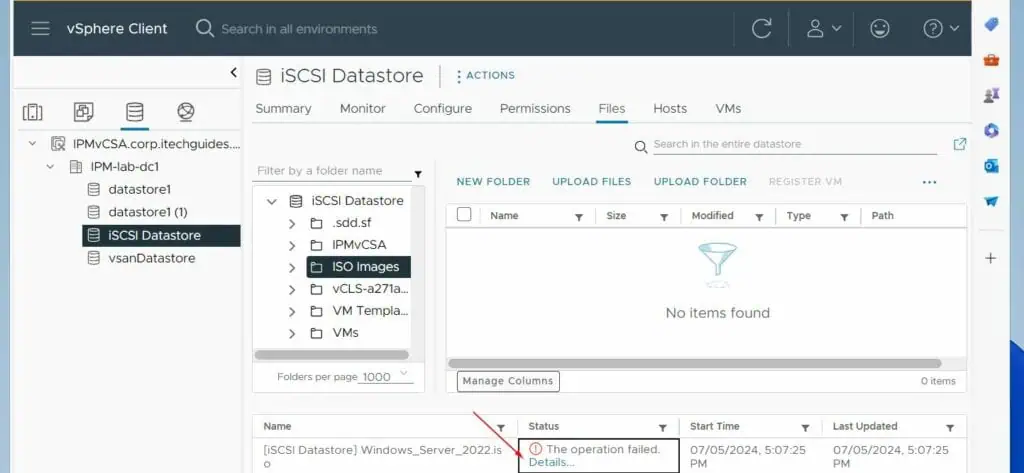Open the Configure tab
The image size is (1024, 473).
(x=443, y=108)
